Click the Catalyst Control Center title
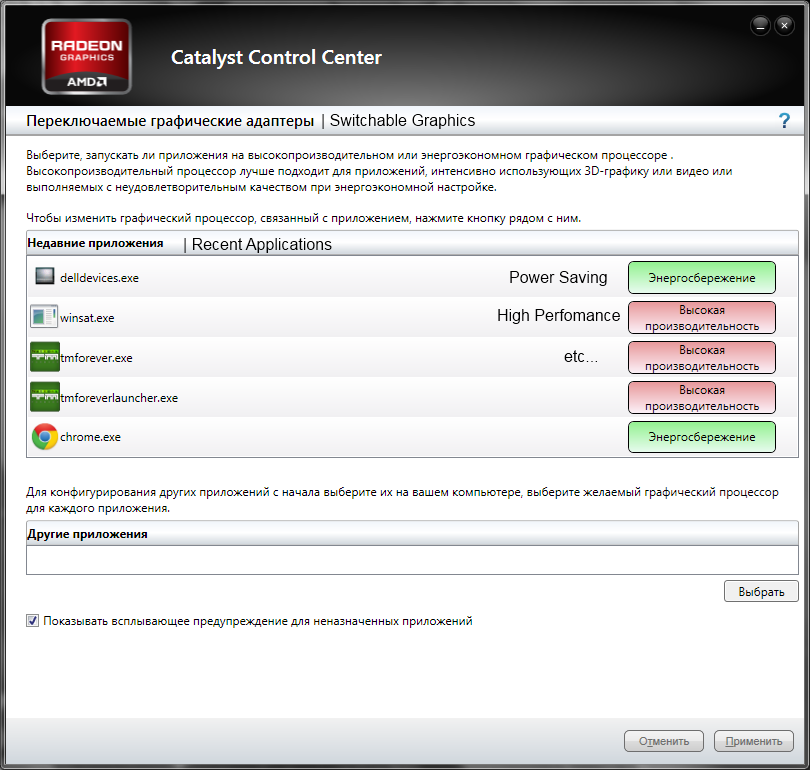 coord(276,57)
